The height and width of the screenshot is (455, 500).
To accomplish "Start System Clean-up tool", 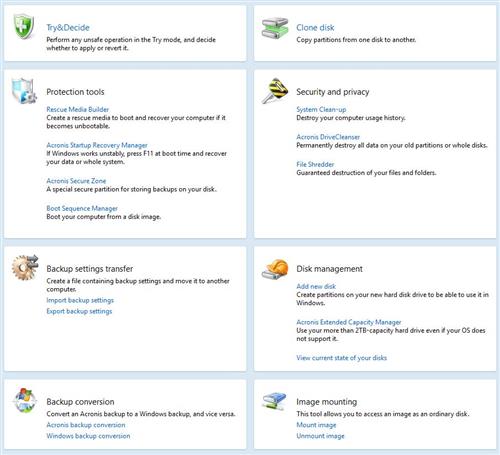I will [x=321, y=109].
